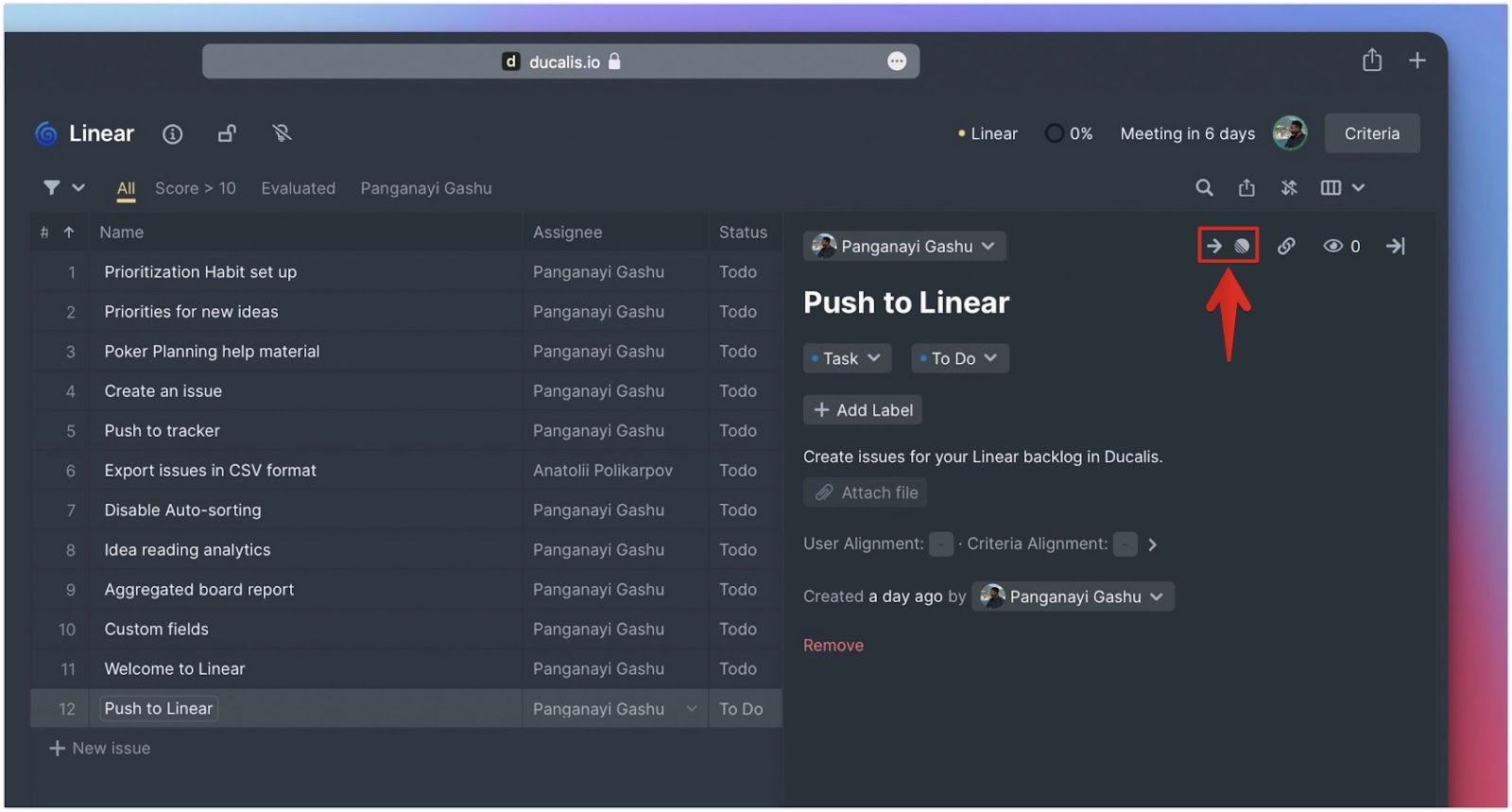This screenshot has height=812, width=1512.
Task: Open the Poker Planning help material issue
Action: click(x=212, y=352)
